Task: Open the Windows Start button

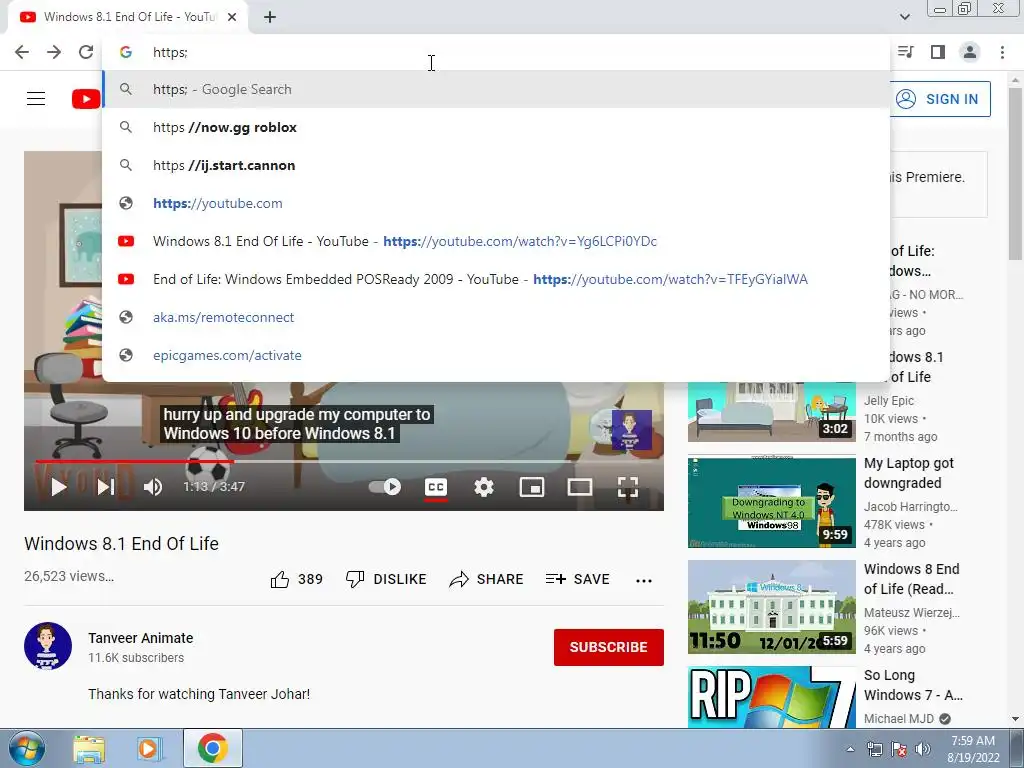Action: [26, 748]
